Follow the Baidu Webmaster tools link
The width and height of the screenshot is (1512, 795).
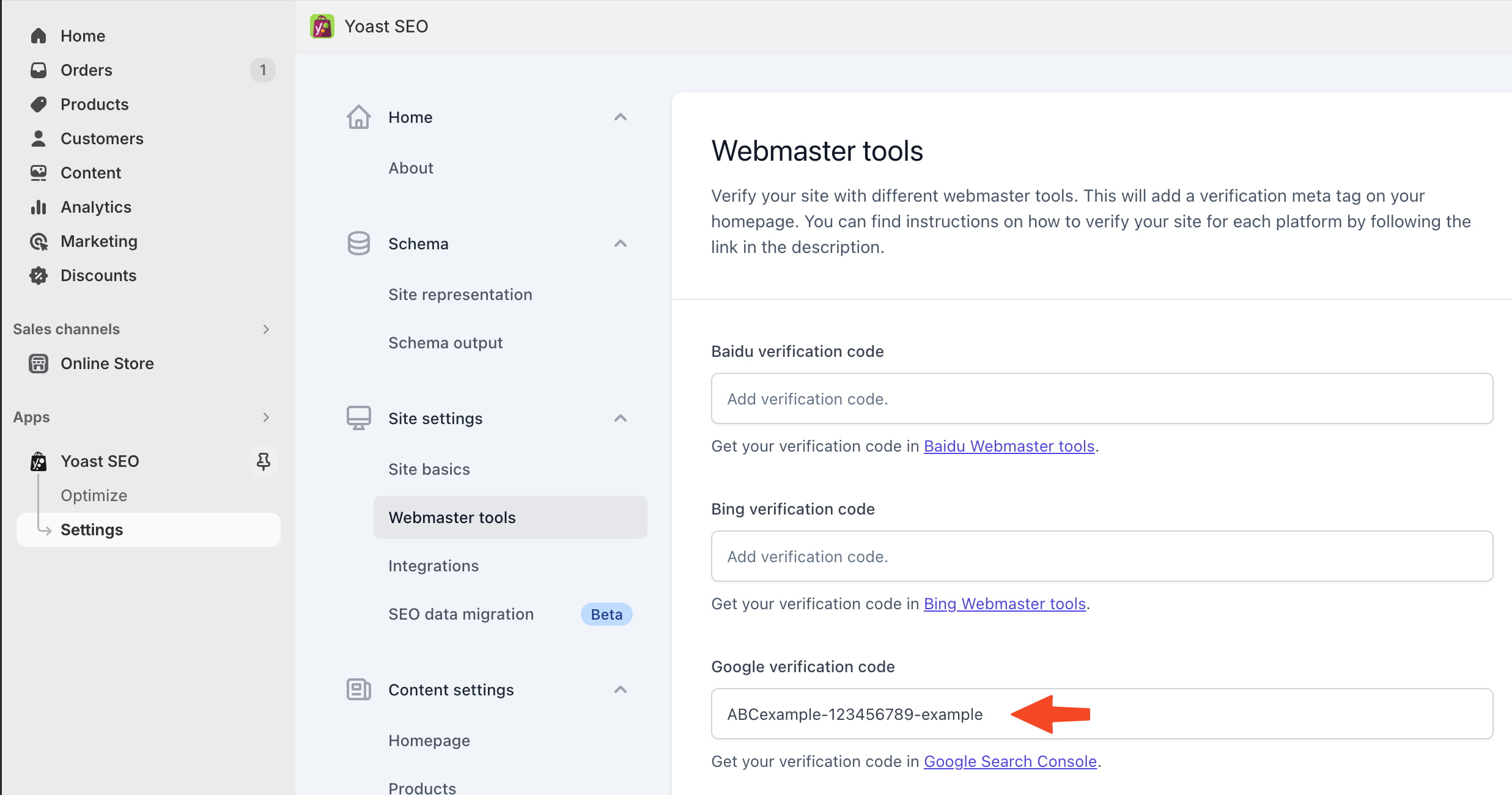click(1009, 446)
